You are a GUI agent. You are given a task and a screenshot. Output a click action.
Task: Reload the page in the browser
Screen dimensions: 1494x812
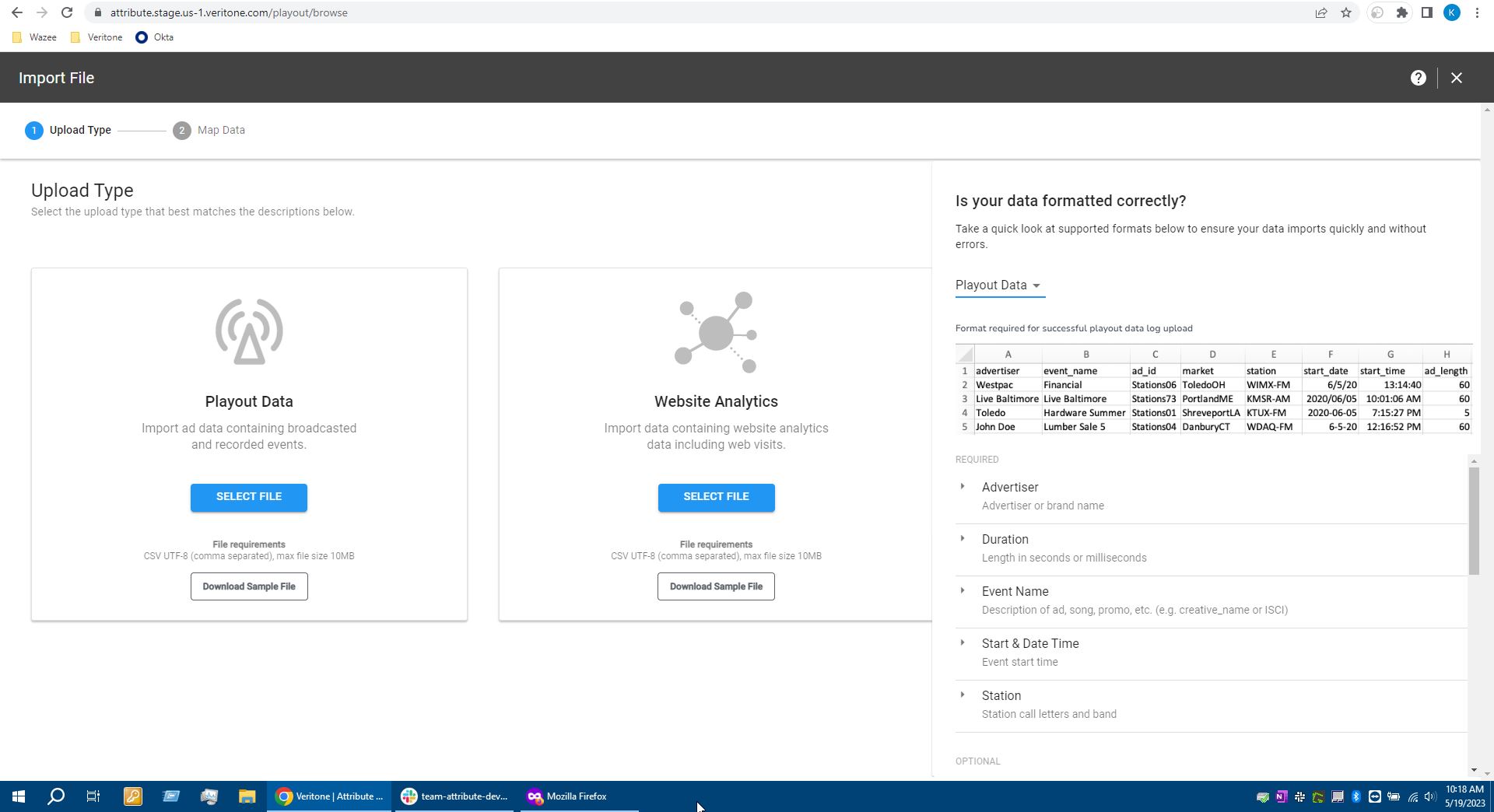67,12
